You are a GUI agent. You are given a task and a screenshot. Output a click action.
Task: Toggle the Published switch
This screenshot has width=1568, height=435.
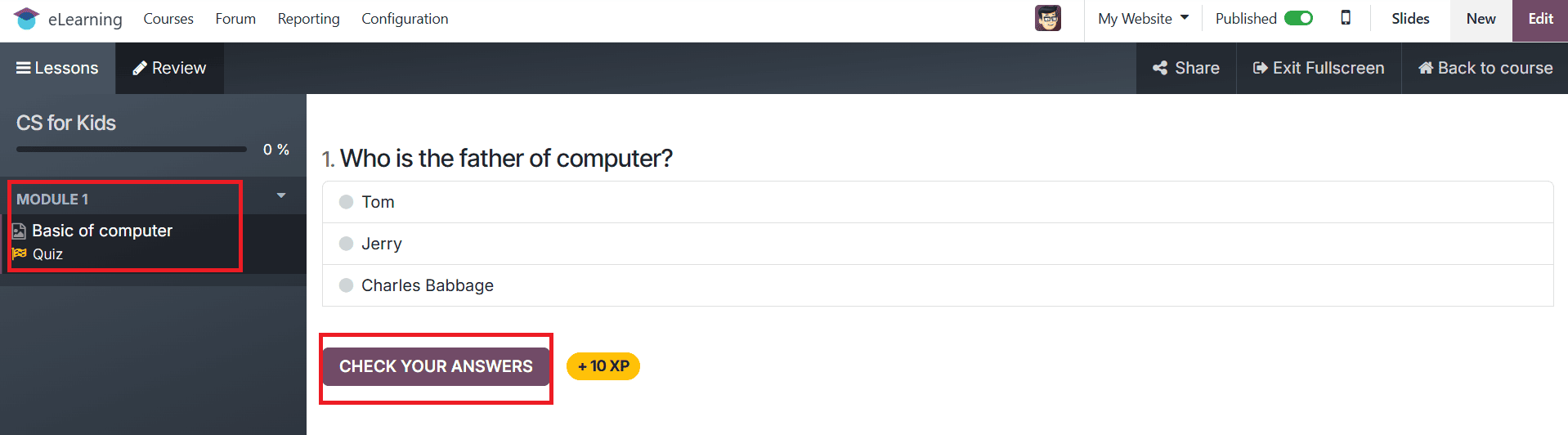pyautogui.click(x=1298, y=18)
